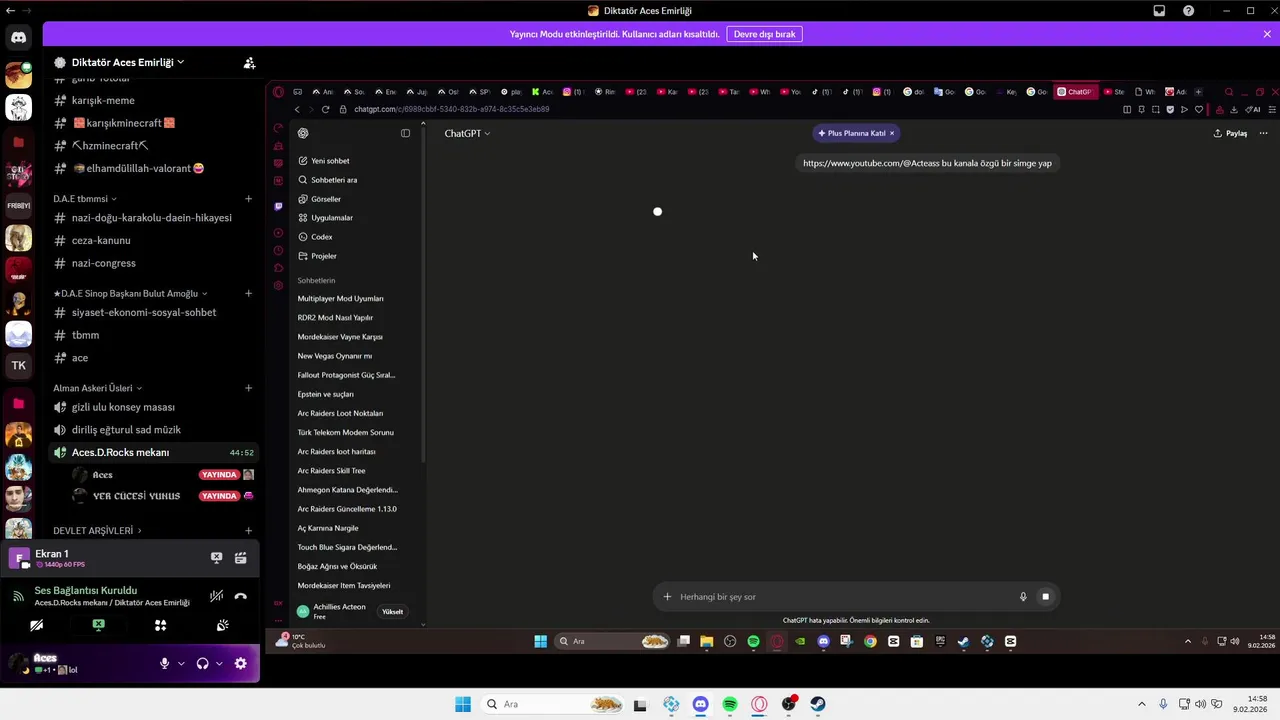
Task: Open activities shapes icon in voice panel
Action: pyautogui.click(x=160, y=625)
